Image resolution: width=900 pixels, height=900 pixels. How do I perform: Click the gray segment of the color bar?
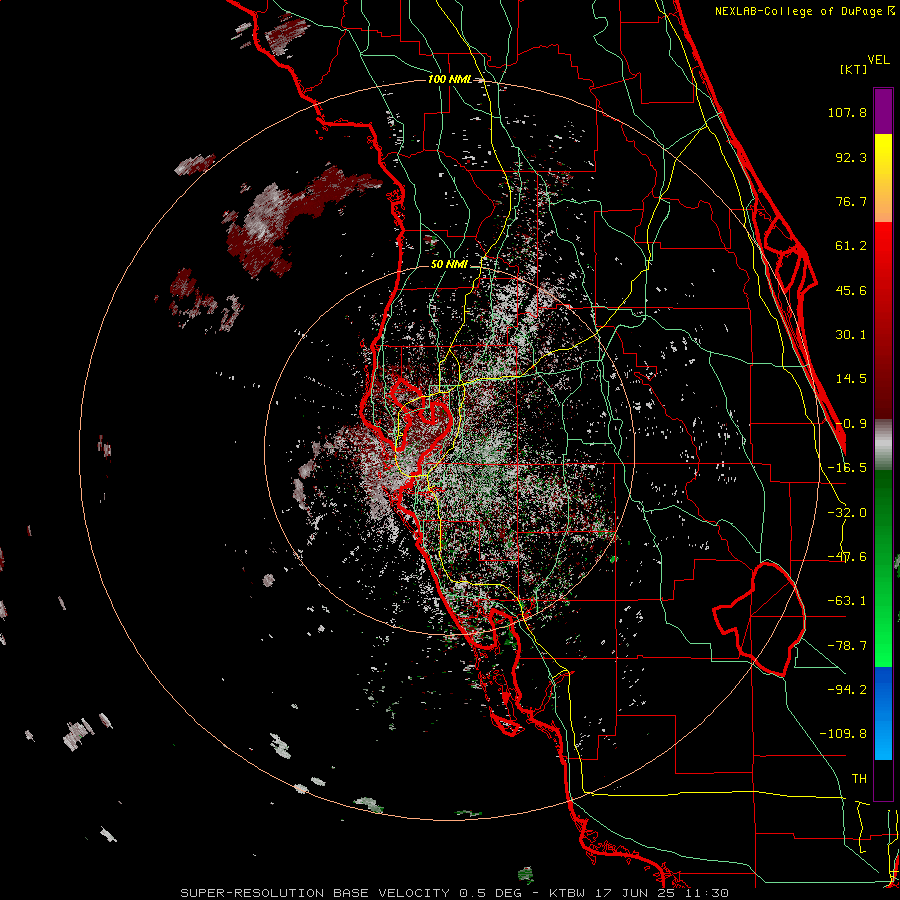pyautogui.click(x=883, y=445)
